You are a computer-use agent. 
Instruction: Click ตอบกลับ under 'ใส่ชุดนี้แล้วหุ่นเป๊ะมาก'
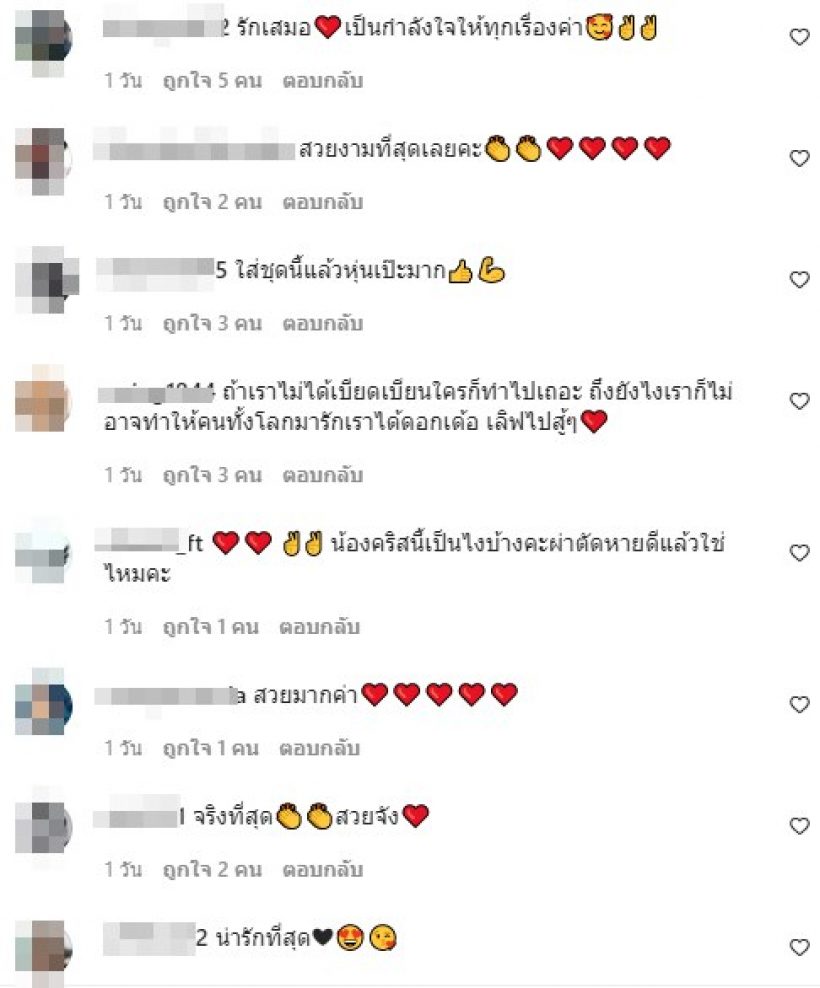[x=323, y=323]
